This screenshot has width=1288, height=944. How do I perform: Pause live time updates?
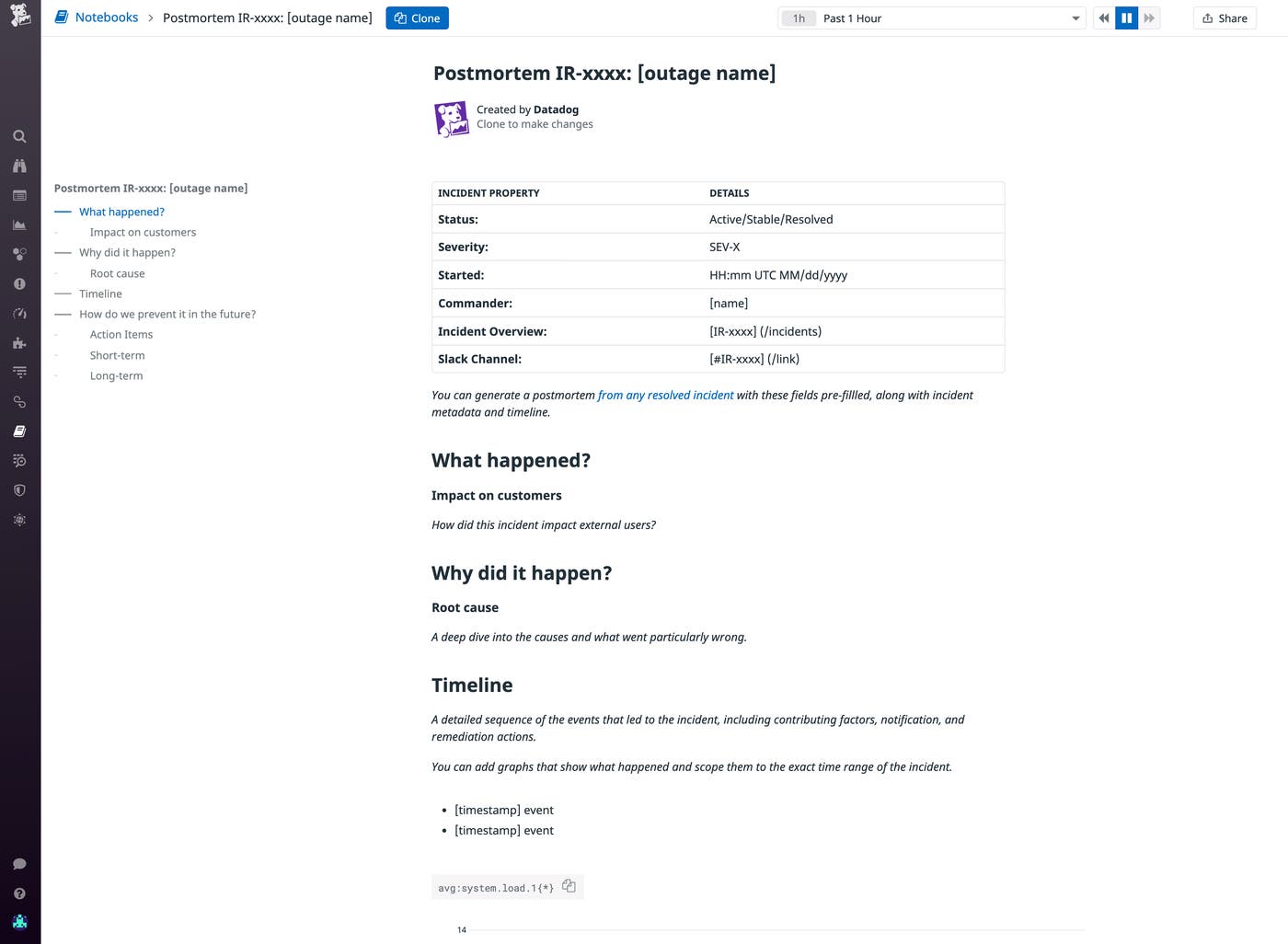[1126, 17]
